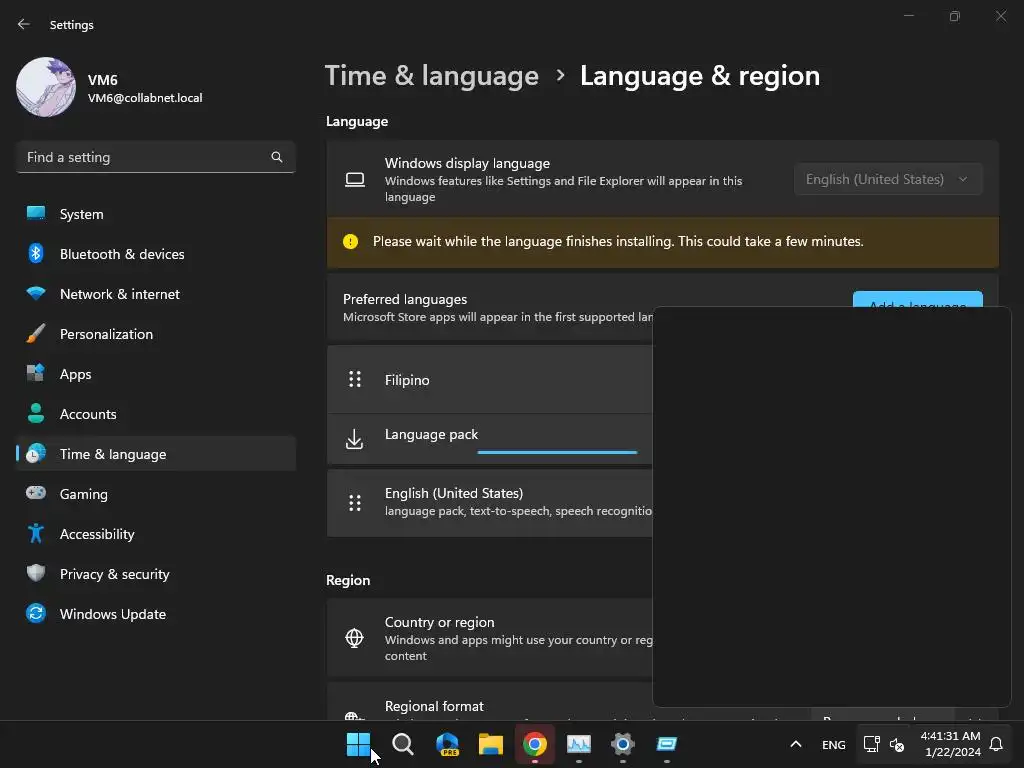Launch Microsoft Edge Preview from taskbar
This screenshot has height=768, width=1024.
click(447, 744)
